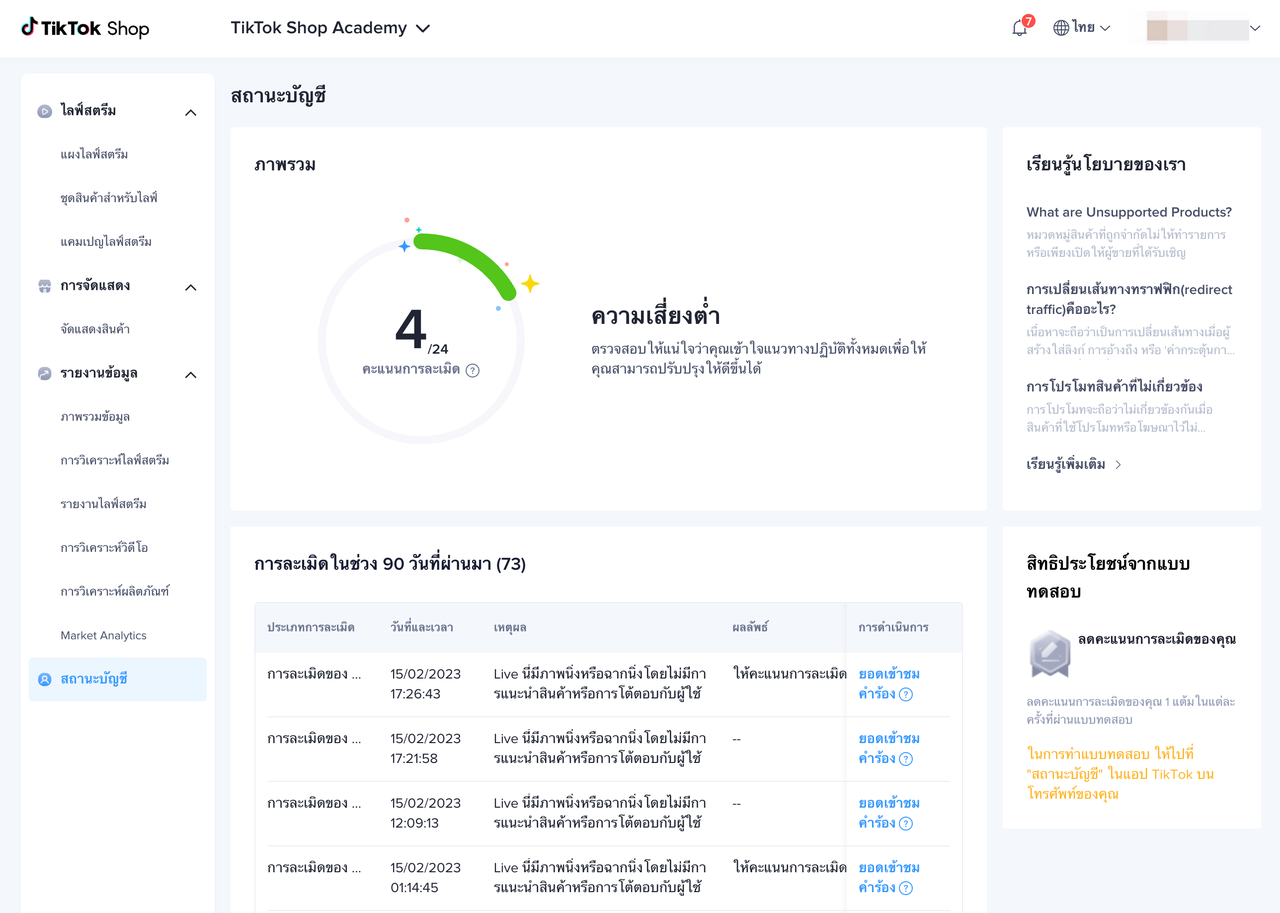Viewport: 1280px width, 913px height.
Task: Click help icon in first violation row
Action: click(x=906, y=694)
